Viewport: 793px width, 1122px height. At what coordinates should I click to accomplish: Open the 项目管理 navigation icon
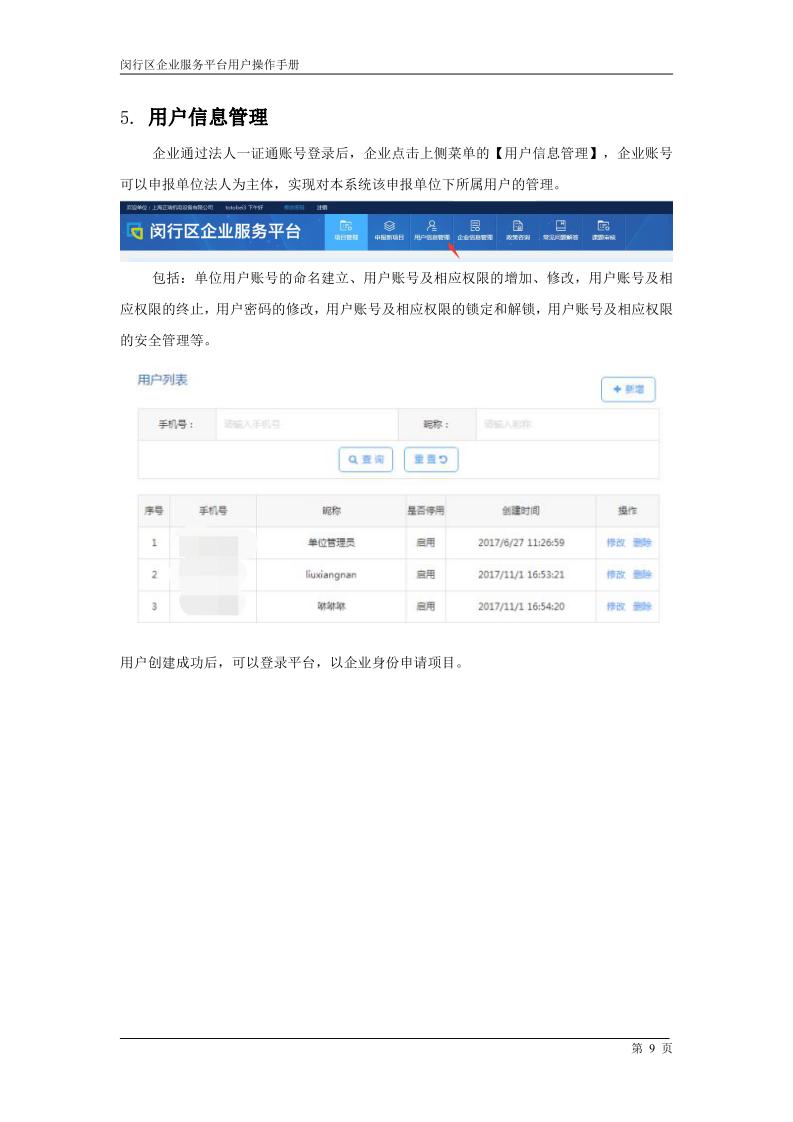(x=345, y=230)
